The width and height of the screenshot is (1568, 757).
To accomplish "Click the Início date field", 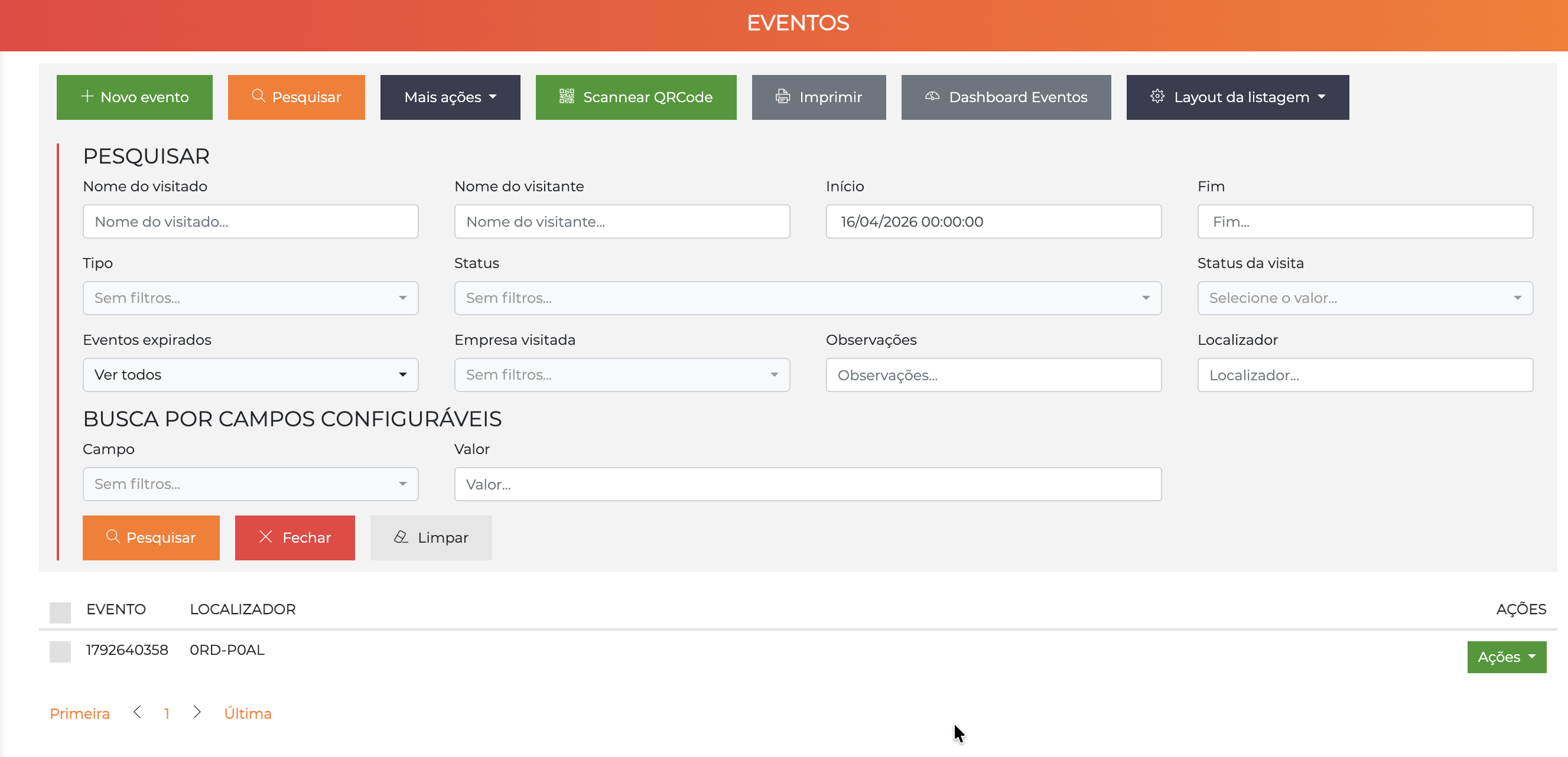I will point(993,221).
